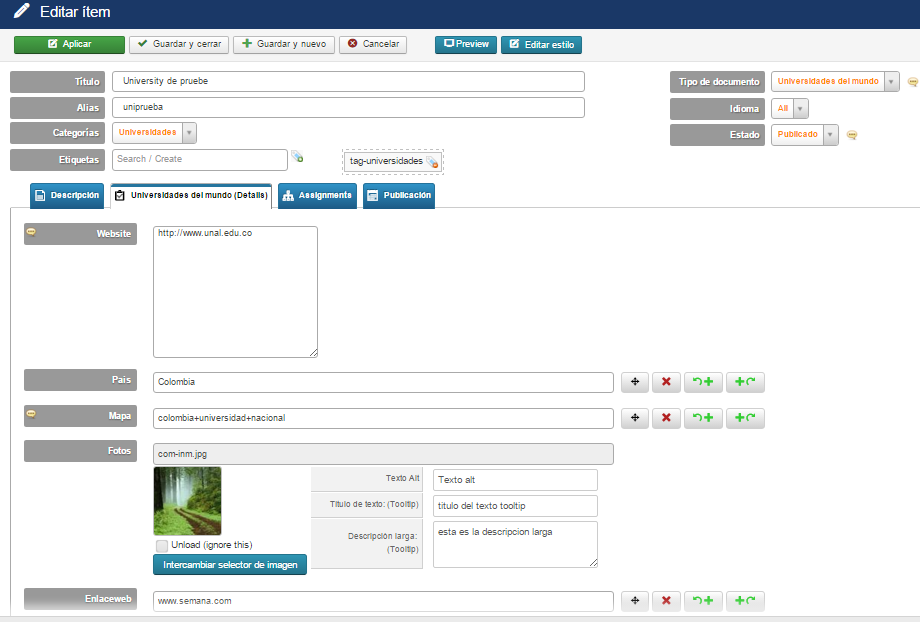Viewport: 920px width, 622px height.
Task: Go to the Publicación tab
Action: pos(398,195)
